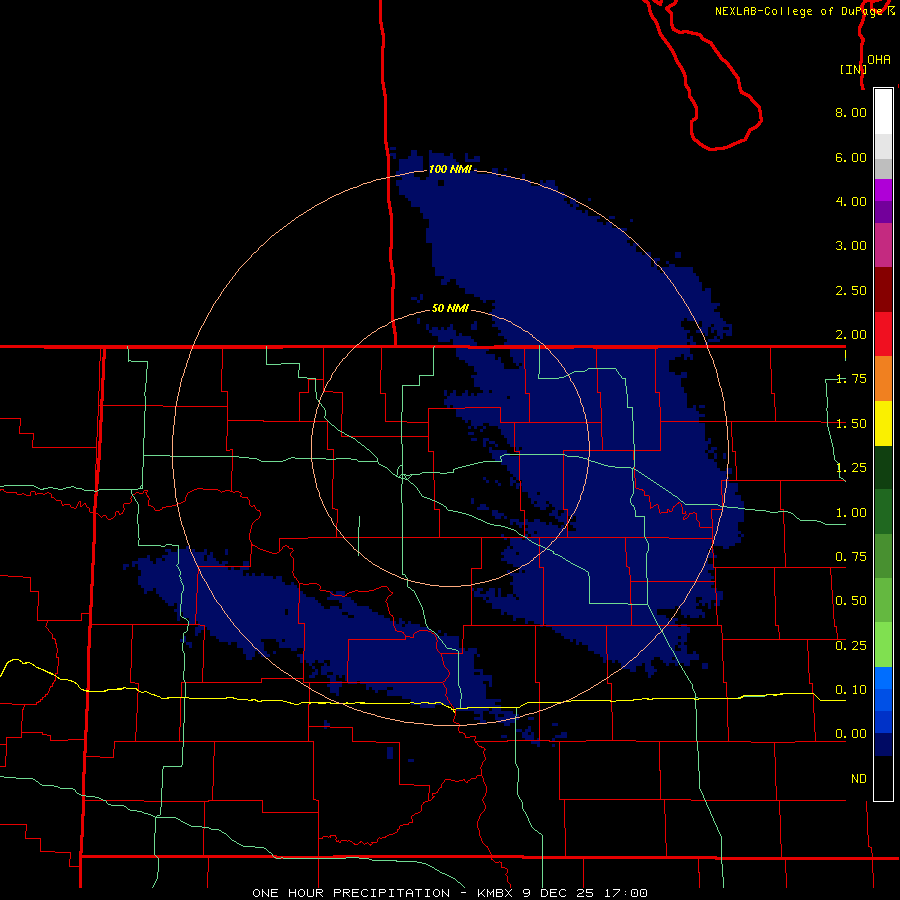Select the 0.75 legend value
This screenshot has width=900, height=900.
(x=851, y=557)
